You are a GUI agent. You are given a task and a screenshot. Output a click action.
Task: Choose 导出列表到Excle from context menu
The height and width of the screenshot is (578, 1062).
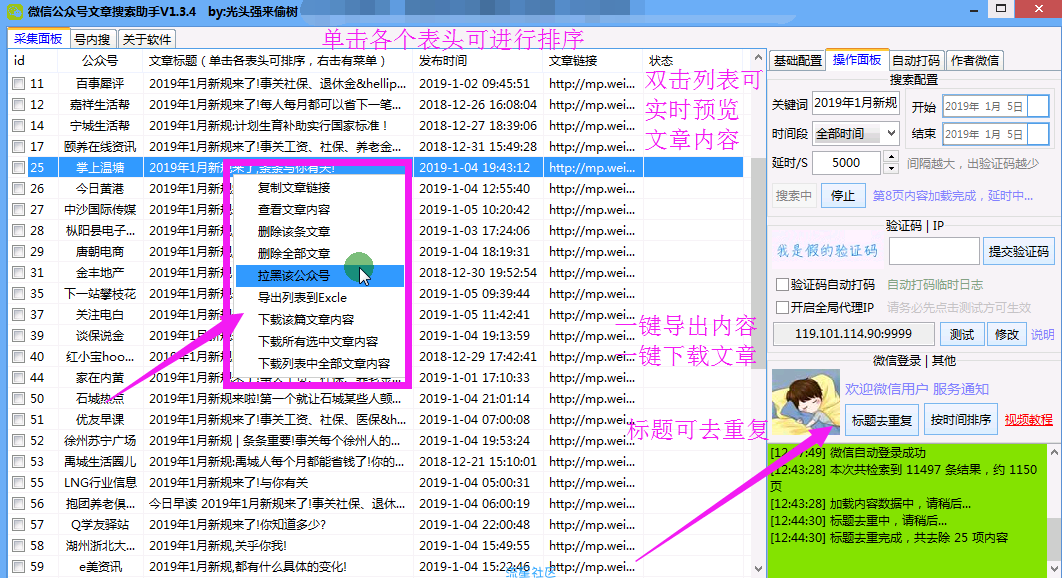(x=319, y=297)
